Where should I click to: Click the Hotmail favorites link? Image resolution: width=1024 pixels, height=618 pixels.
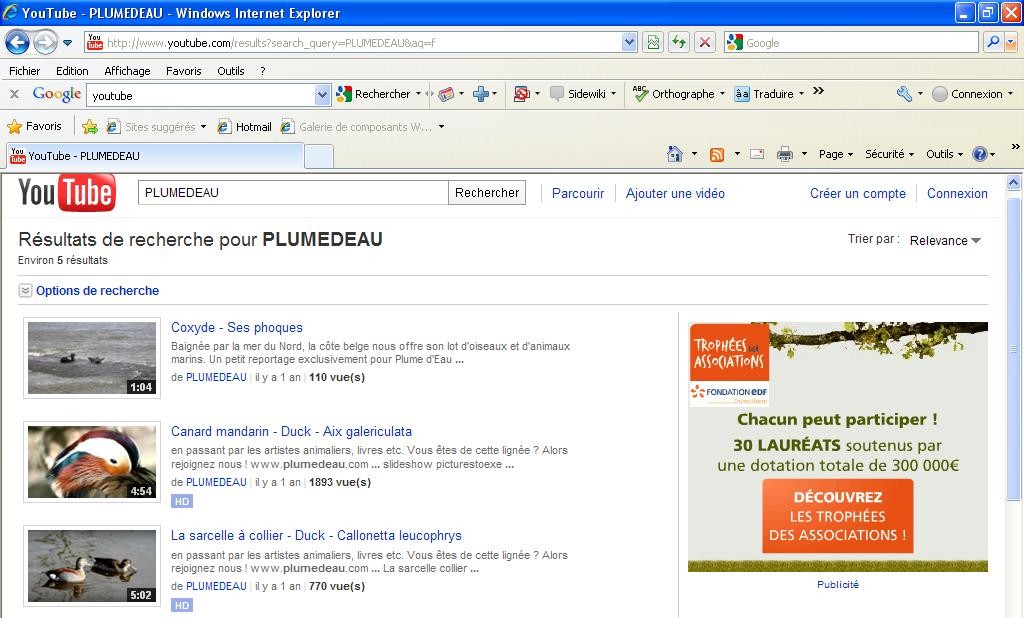pos(245,127)
